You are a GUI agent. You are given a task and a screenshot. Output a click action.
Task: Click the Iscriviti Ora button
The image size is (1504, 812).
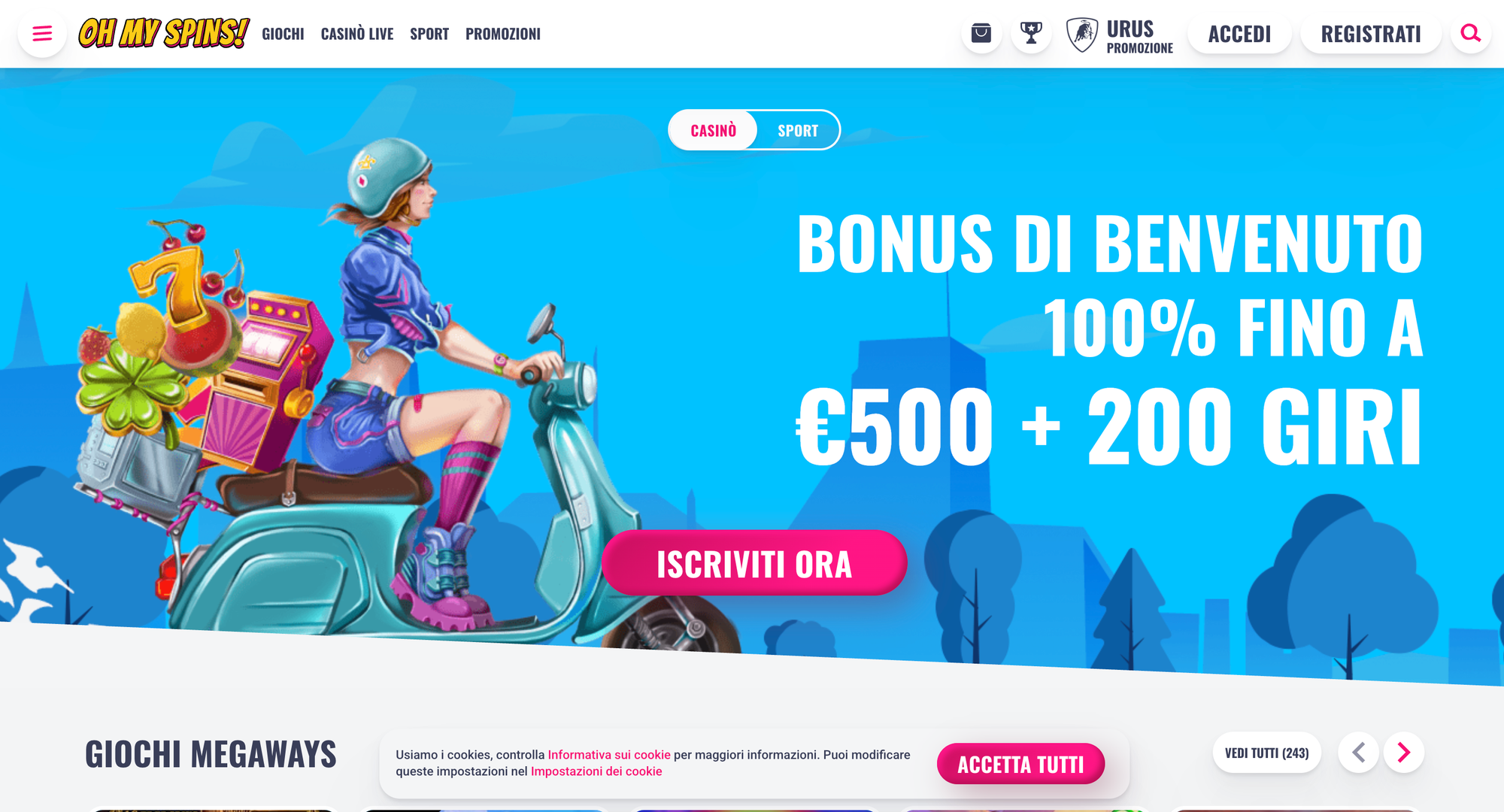pos(754,563)
